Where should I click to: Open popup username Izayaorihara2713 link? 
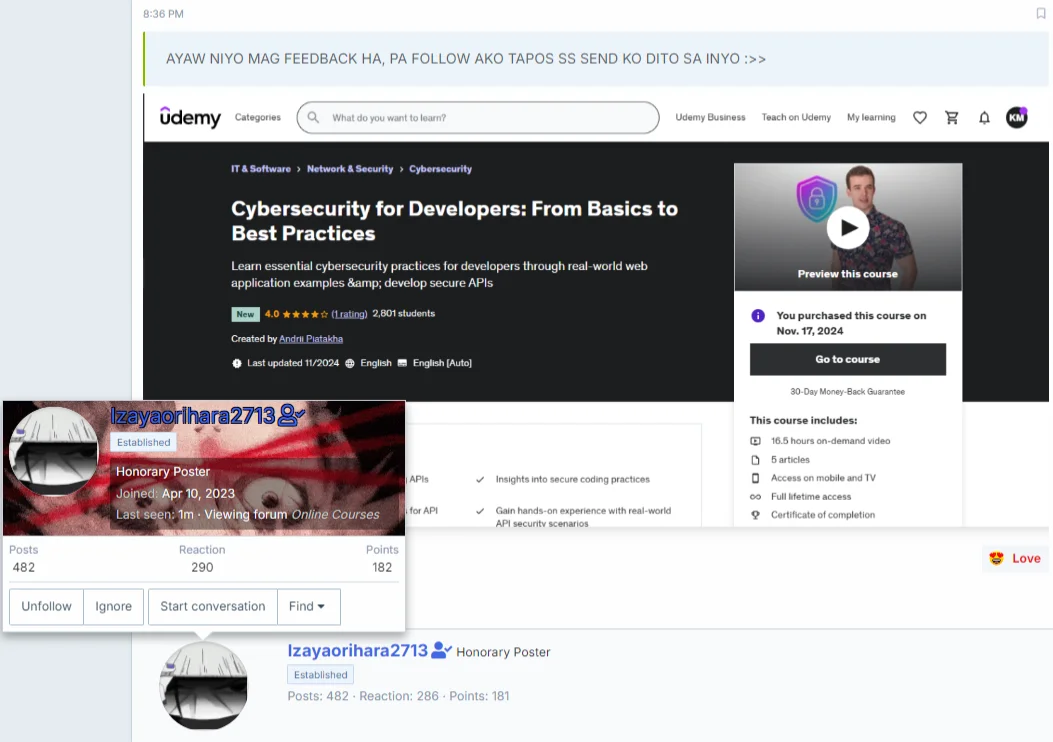click(193, 416)
